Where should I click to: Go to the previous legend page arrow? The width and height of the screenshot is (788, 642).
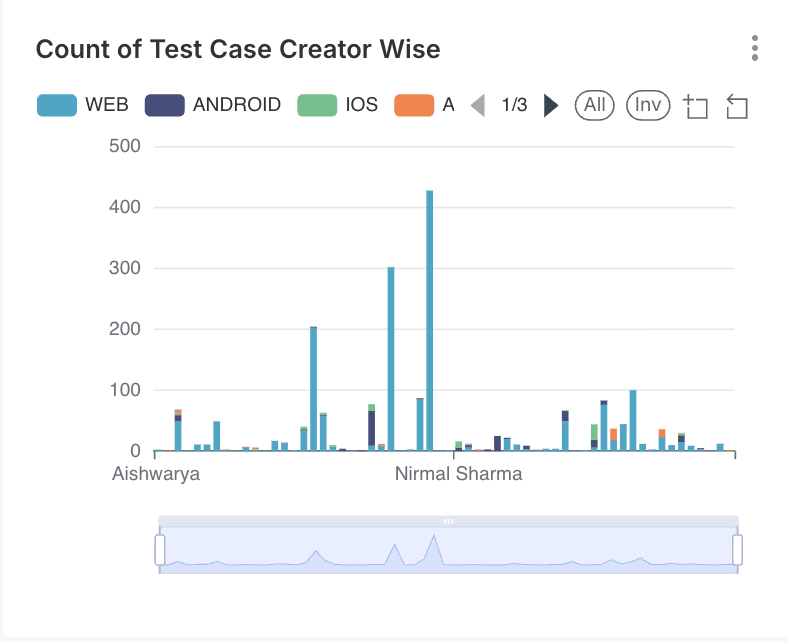[x=478, y=105]
